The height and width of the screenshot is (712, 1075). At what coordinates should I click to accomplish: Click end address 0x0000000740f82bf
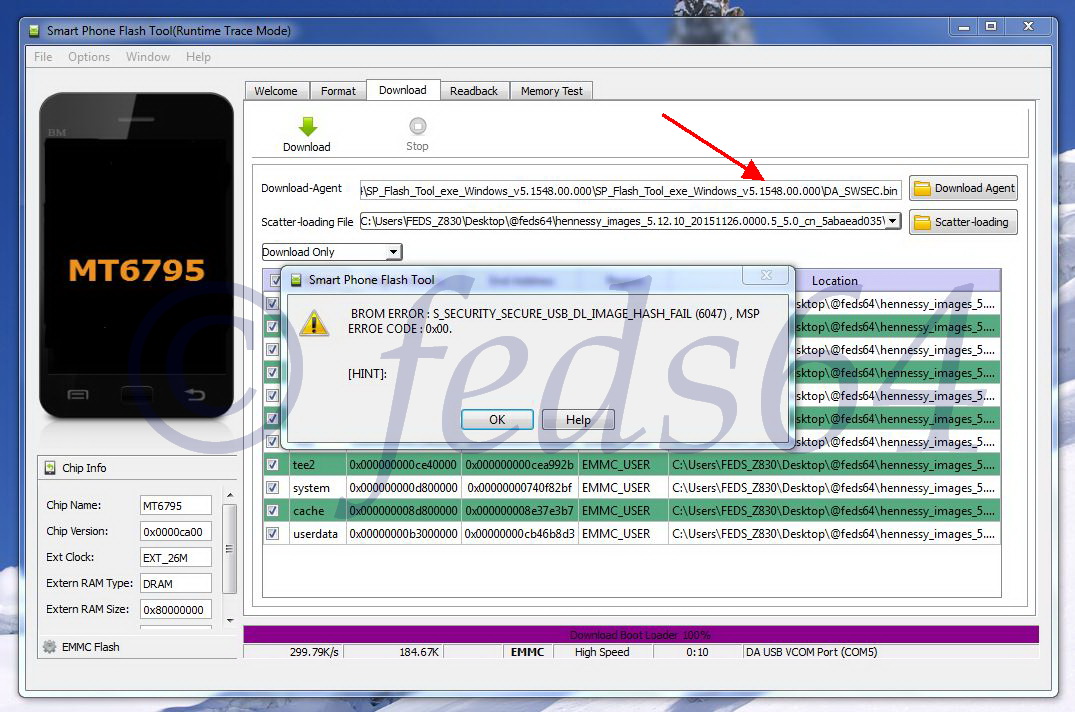pyautogui.click(x=520, y=488)
